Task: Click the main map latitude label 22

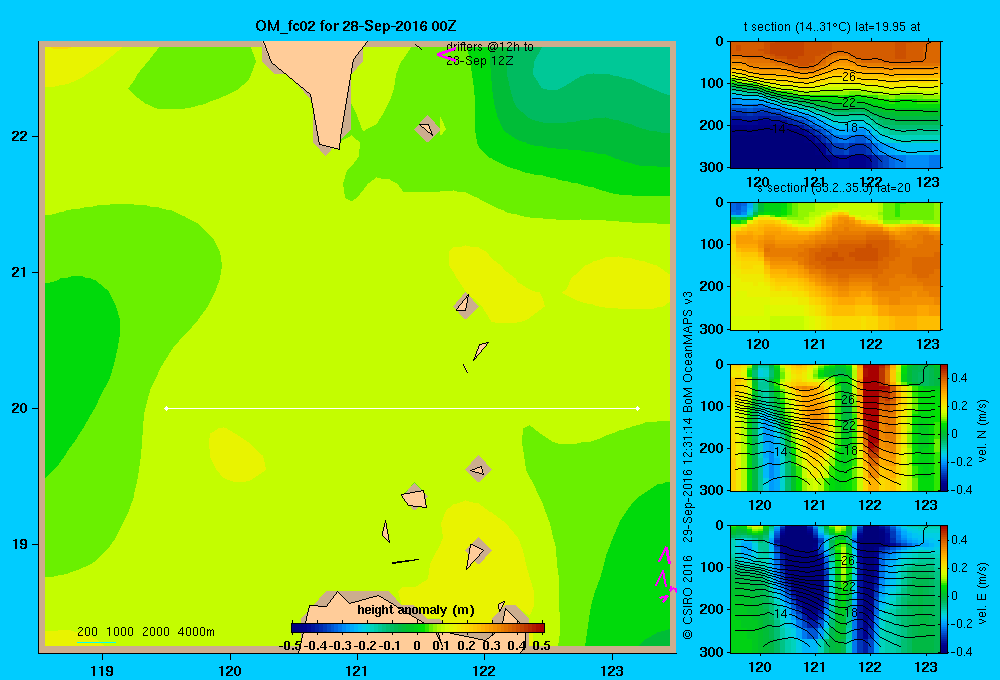Action: (x=20, y=137)
